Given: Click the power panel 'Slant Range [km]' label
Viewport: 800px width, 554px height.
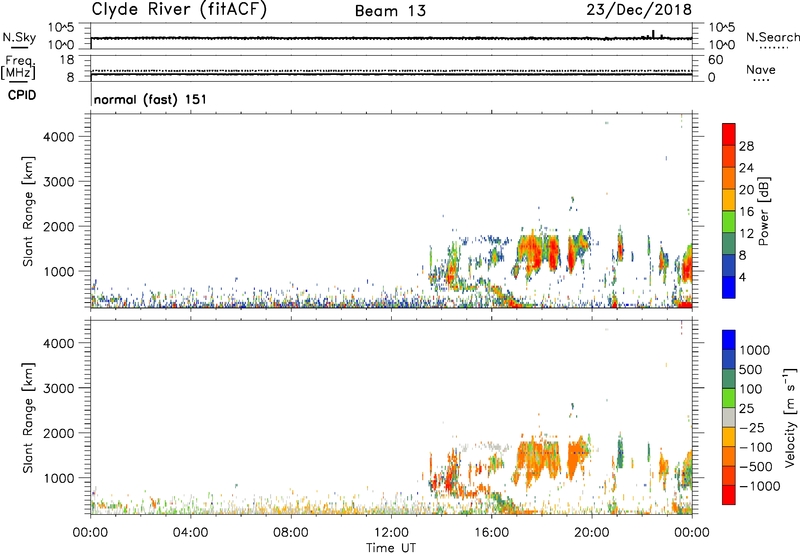Looking at the screenshot, I should pyautogui.click(x=28, y=211).
